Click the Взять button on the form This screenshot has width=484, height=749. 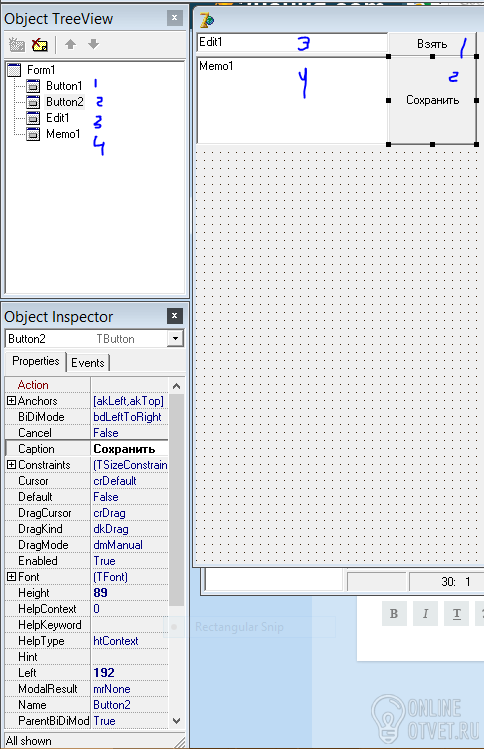(432, 44)
